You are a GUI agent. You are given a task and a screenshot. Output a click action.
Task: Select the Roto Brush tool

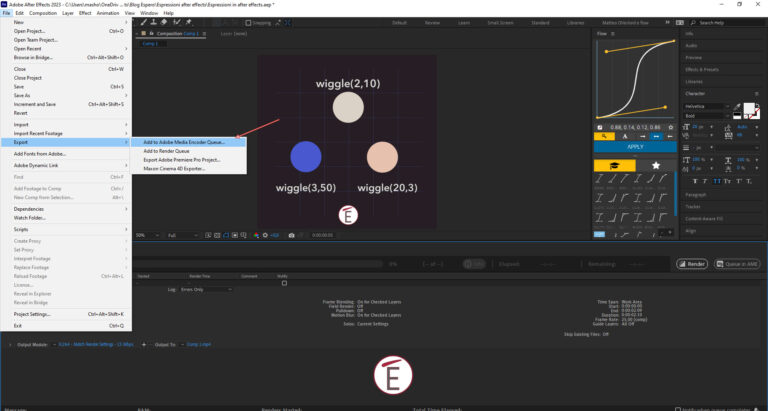coord(177,23)
